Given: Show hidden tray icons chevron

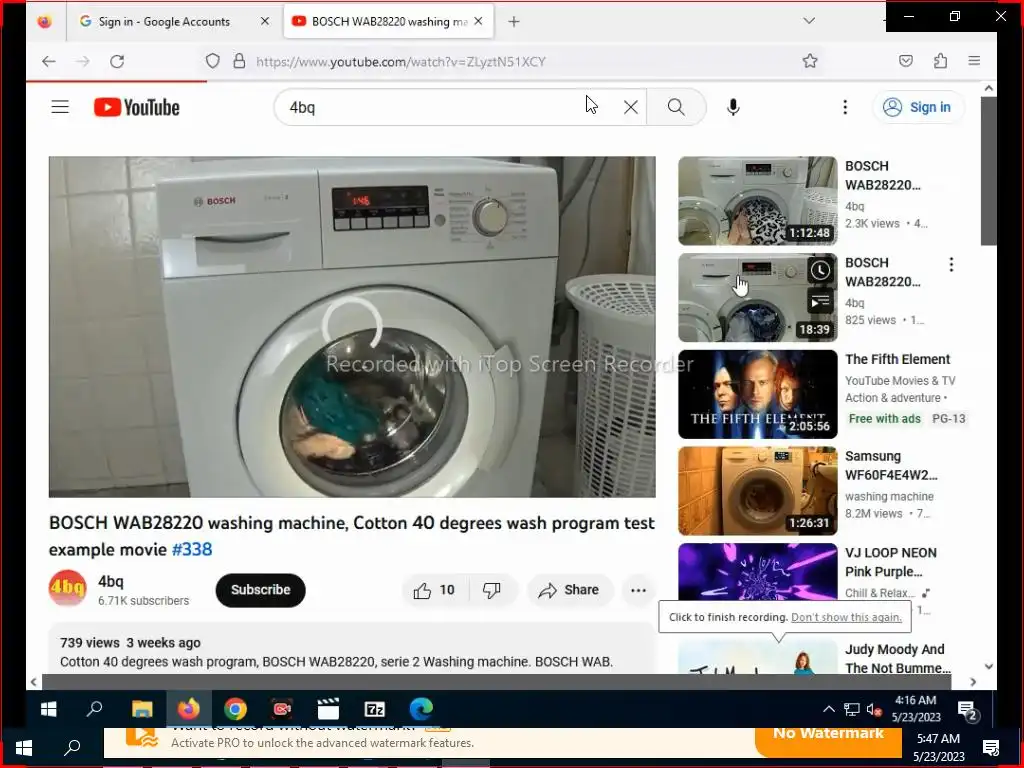Looking at the screenshot, I should point(829,709).
